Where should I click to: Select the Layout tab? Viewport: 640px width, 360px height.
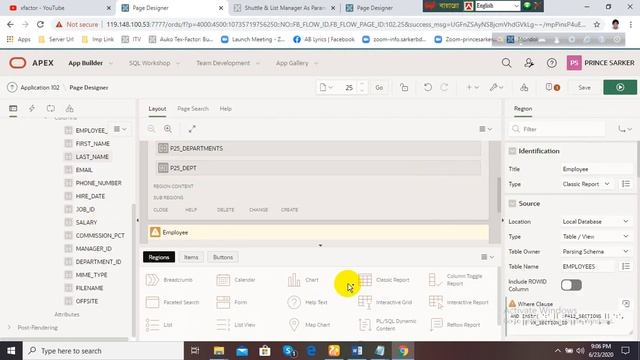coord(157,109)
